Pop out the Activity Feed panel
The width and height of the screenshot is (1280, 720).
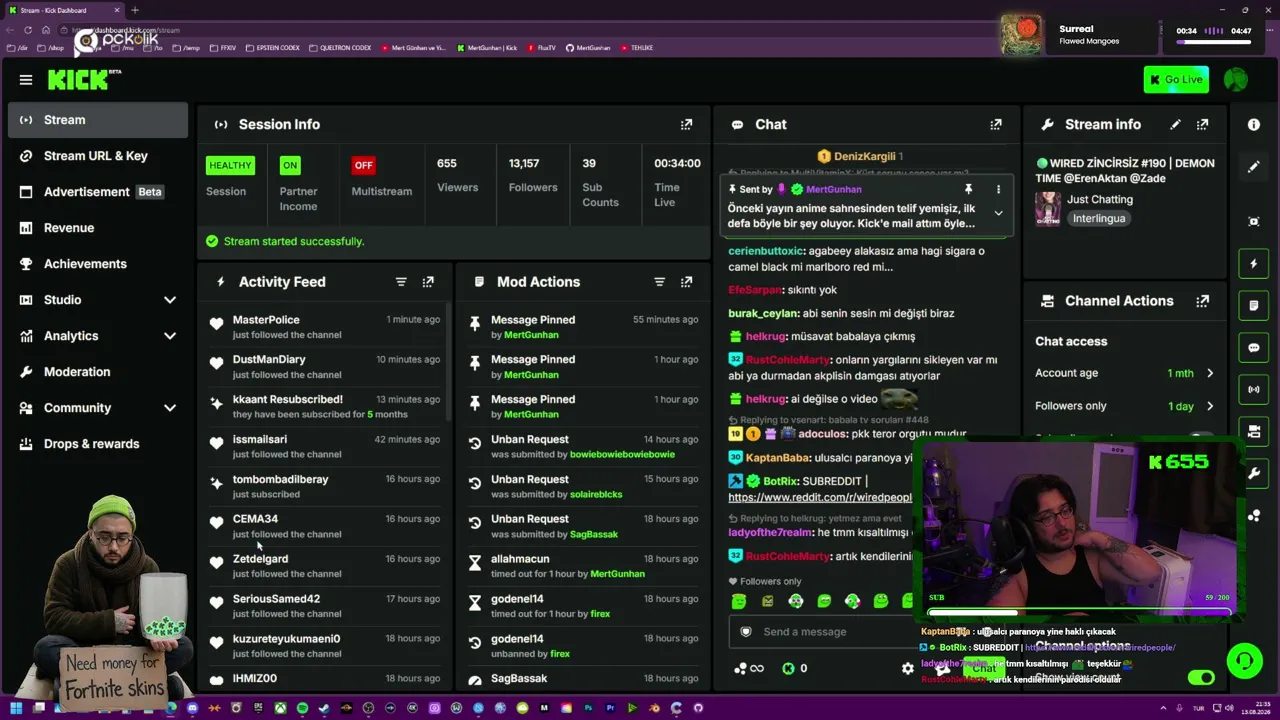[428, 282]
